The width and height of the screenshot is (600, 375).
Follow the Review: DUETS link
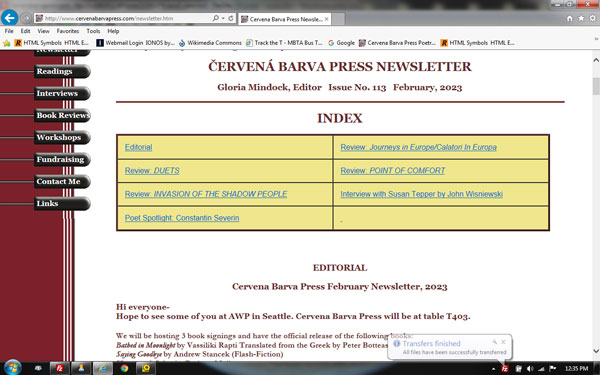[152, 171]
